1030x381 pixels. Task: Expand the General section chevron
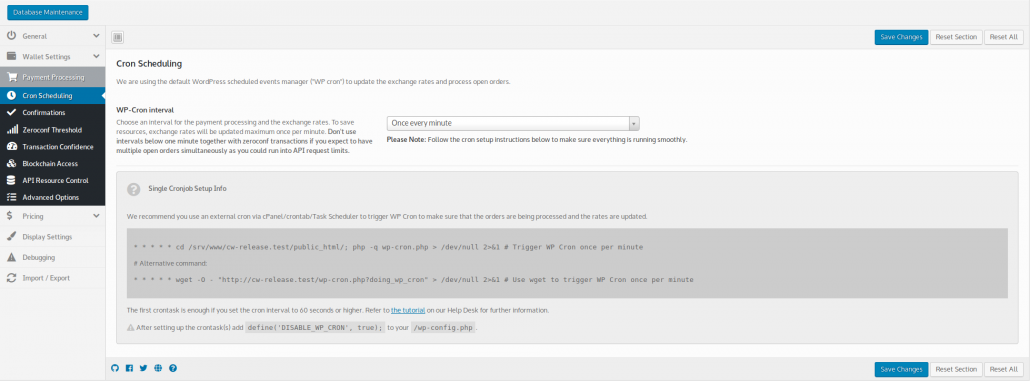point(96,36)
